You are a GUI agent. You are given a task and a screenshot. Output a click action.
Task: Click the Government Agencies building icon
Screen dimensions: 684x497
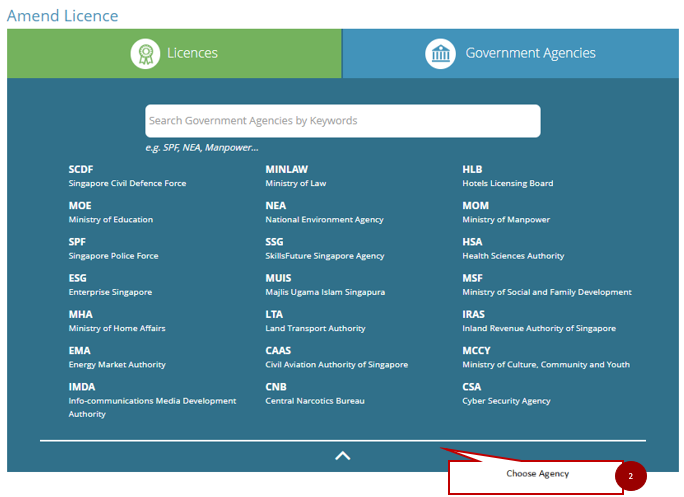pyautogui.click(x=440, y=54)
